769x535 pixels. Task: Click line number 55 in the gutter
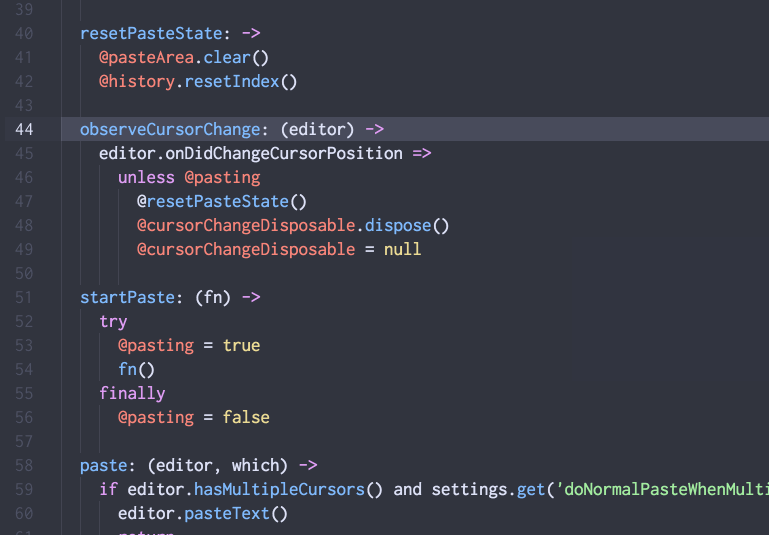click(24, 394)
